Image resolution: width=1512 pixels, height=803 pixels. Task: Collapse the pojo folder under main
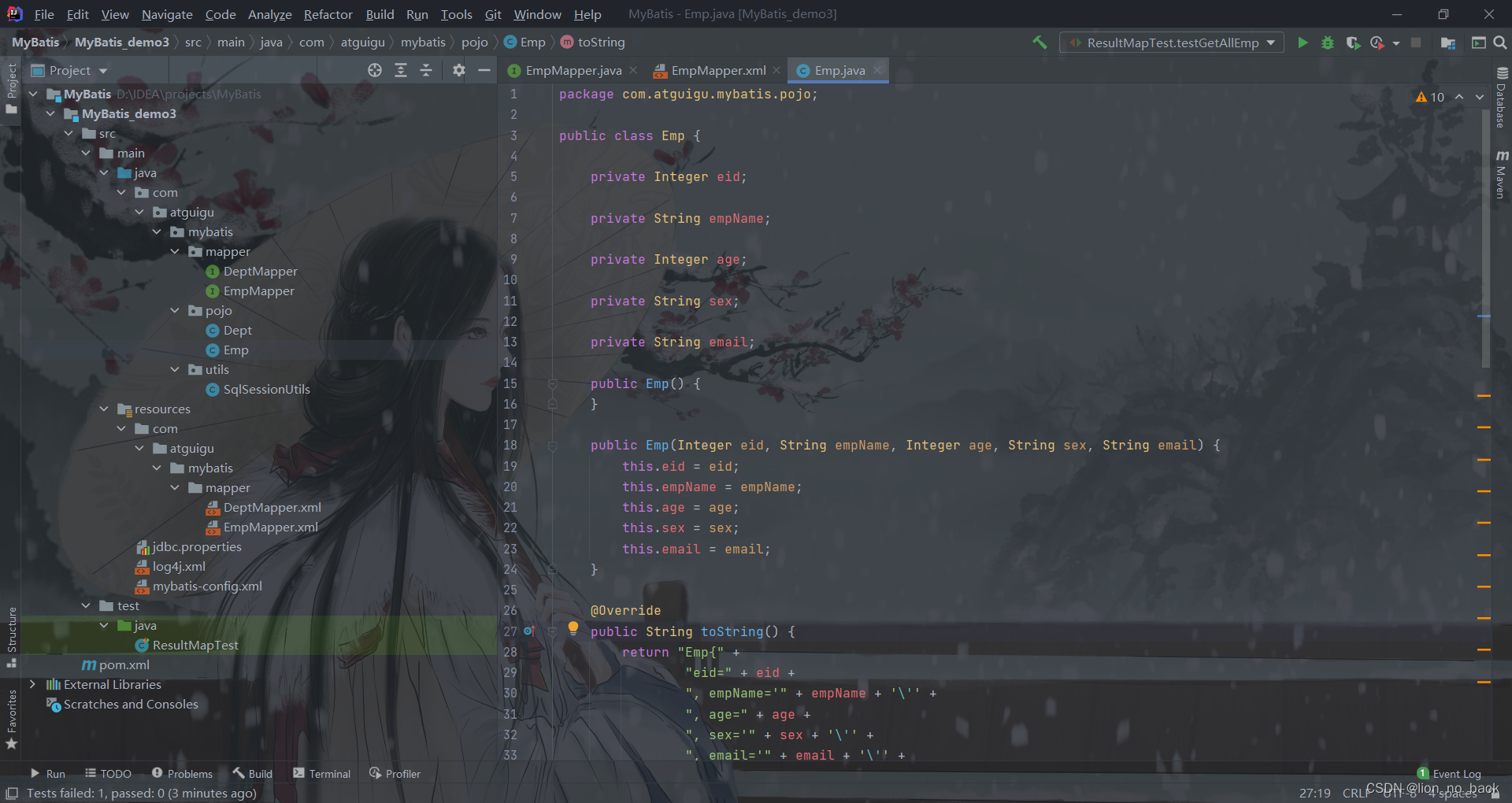tap(175, 311)
